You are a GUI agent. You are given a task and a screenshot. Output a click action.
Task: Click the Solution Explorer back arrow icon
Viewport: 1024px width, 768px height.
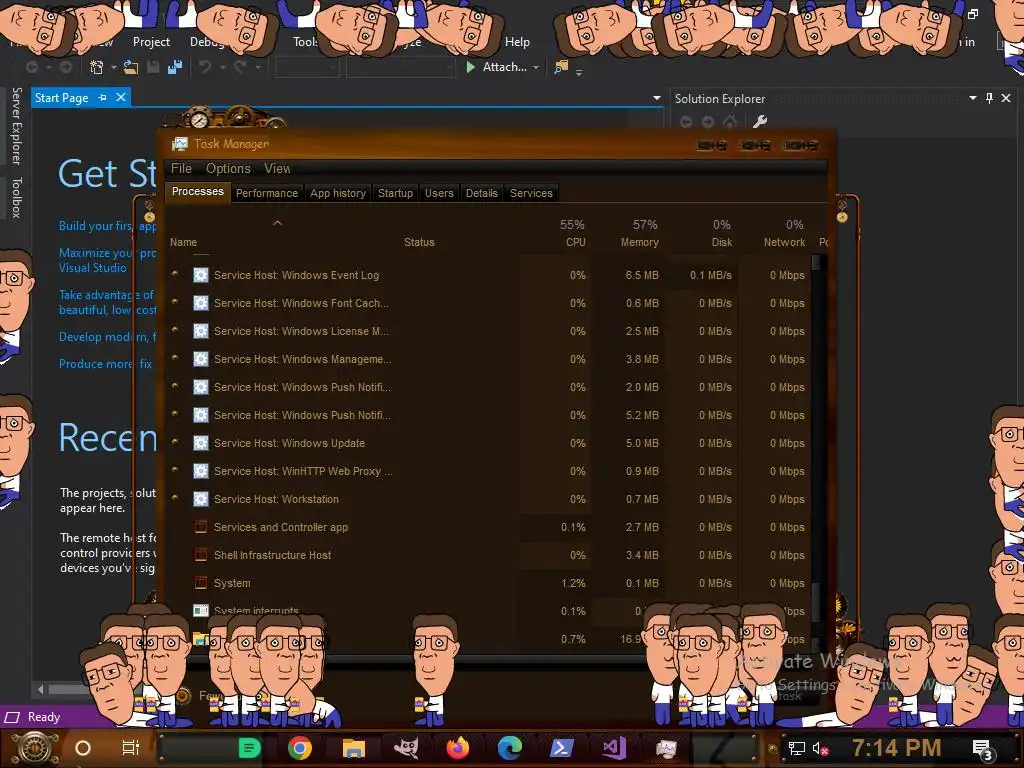click(x=686, y=121)
